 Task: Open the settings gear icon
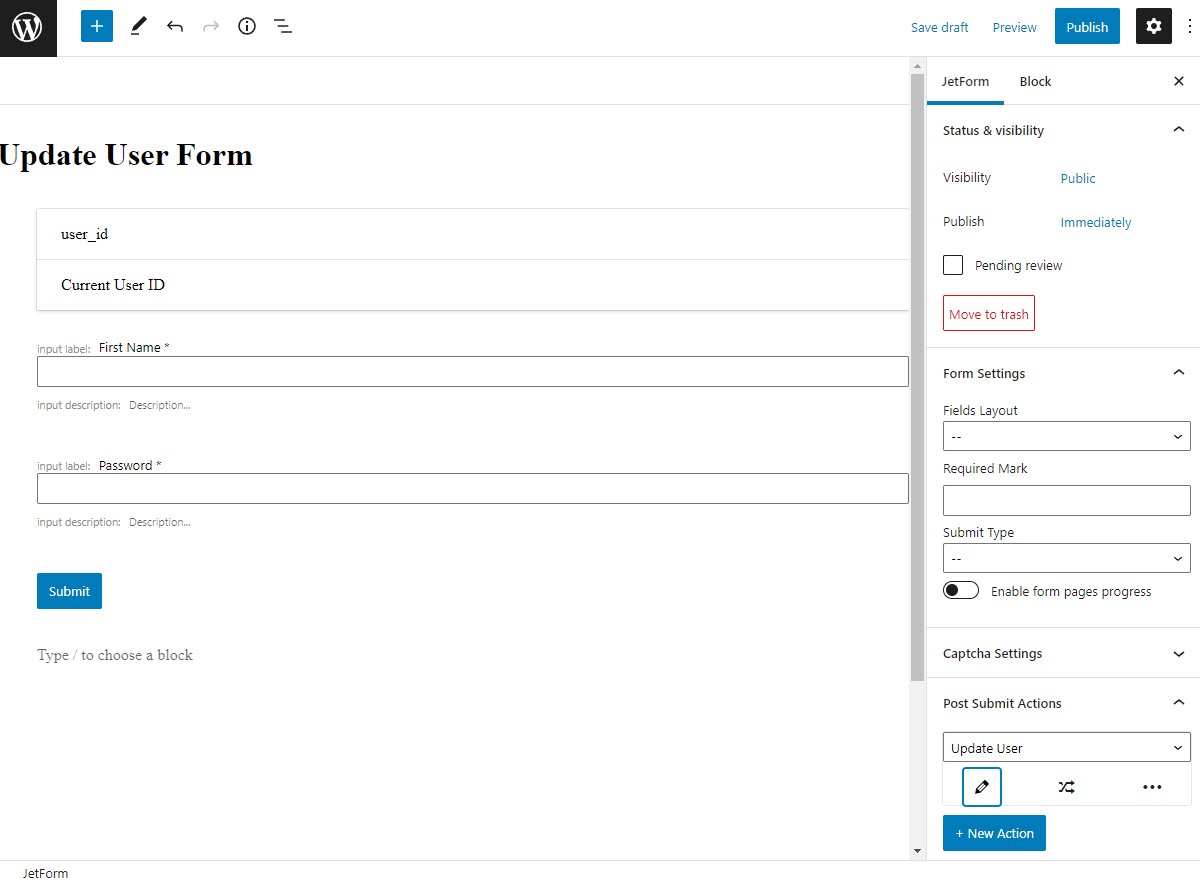click(1153, 26)
